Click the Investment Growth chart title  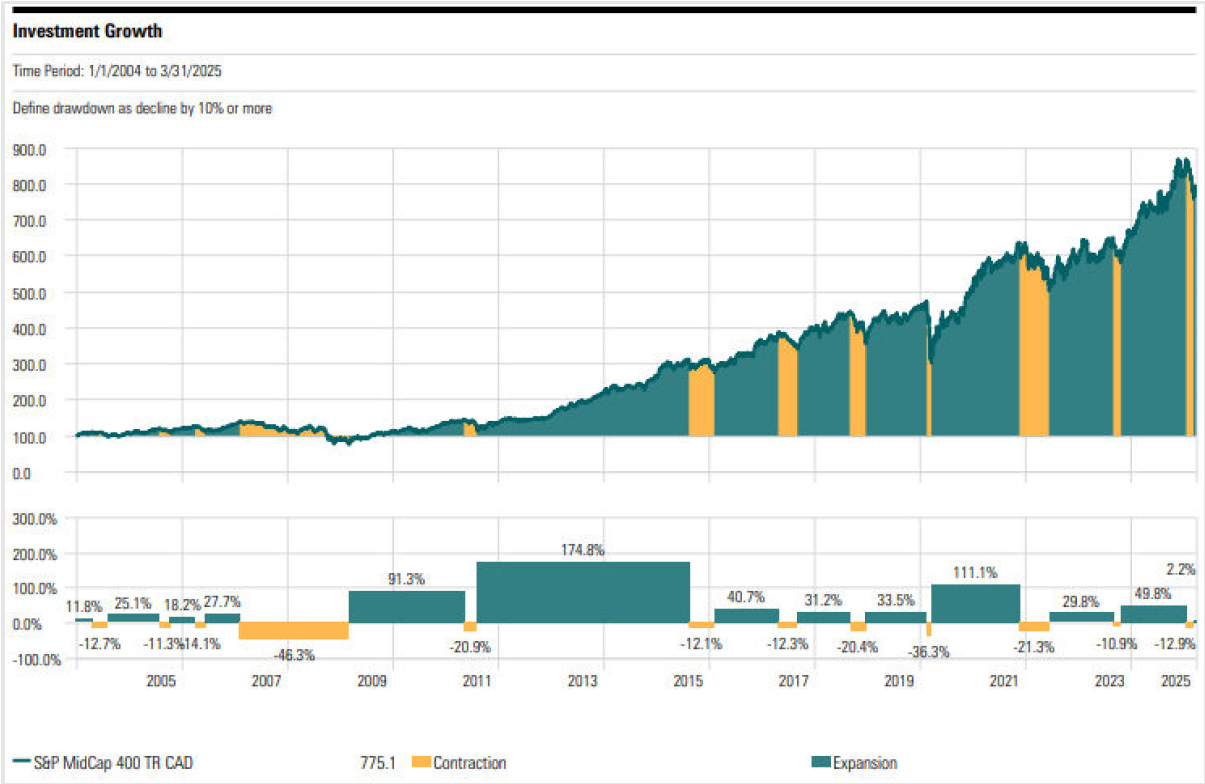click(87, 31)
